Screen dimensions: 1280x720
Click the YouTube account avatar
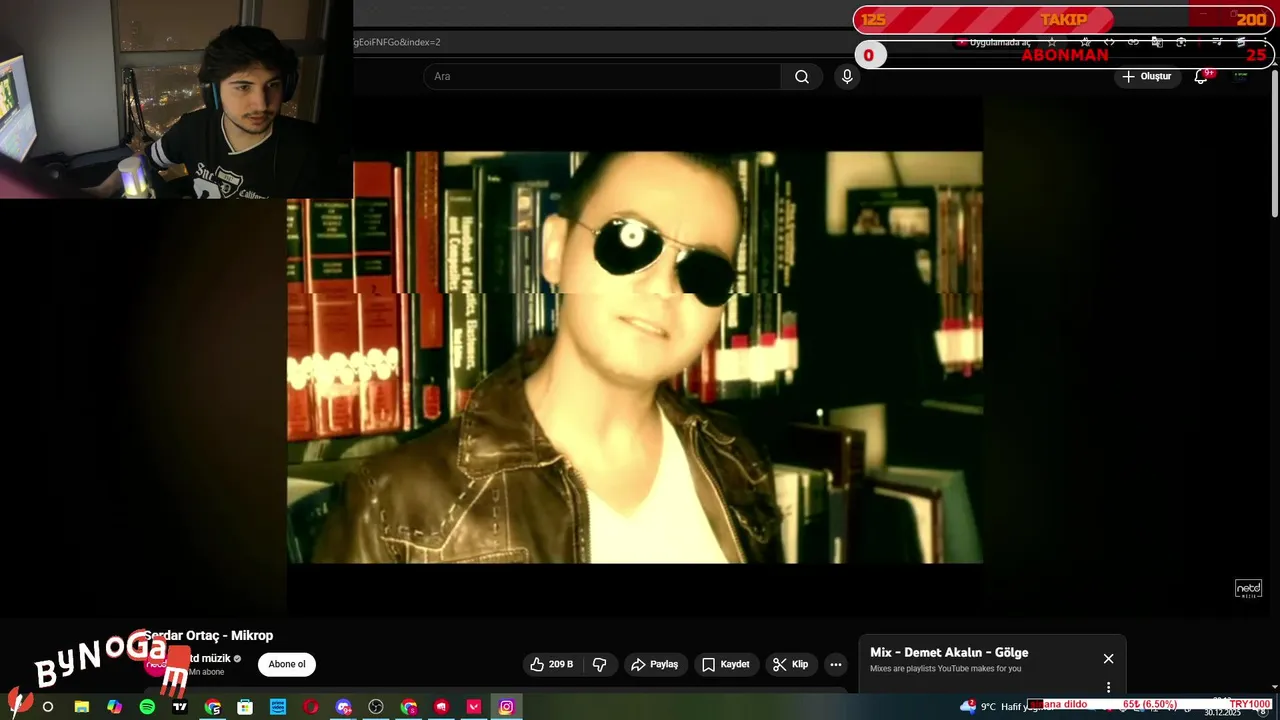pos(1240,77)
